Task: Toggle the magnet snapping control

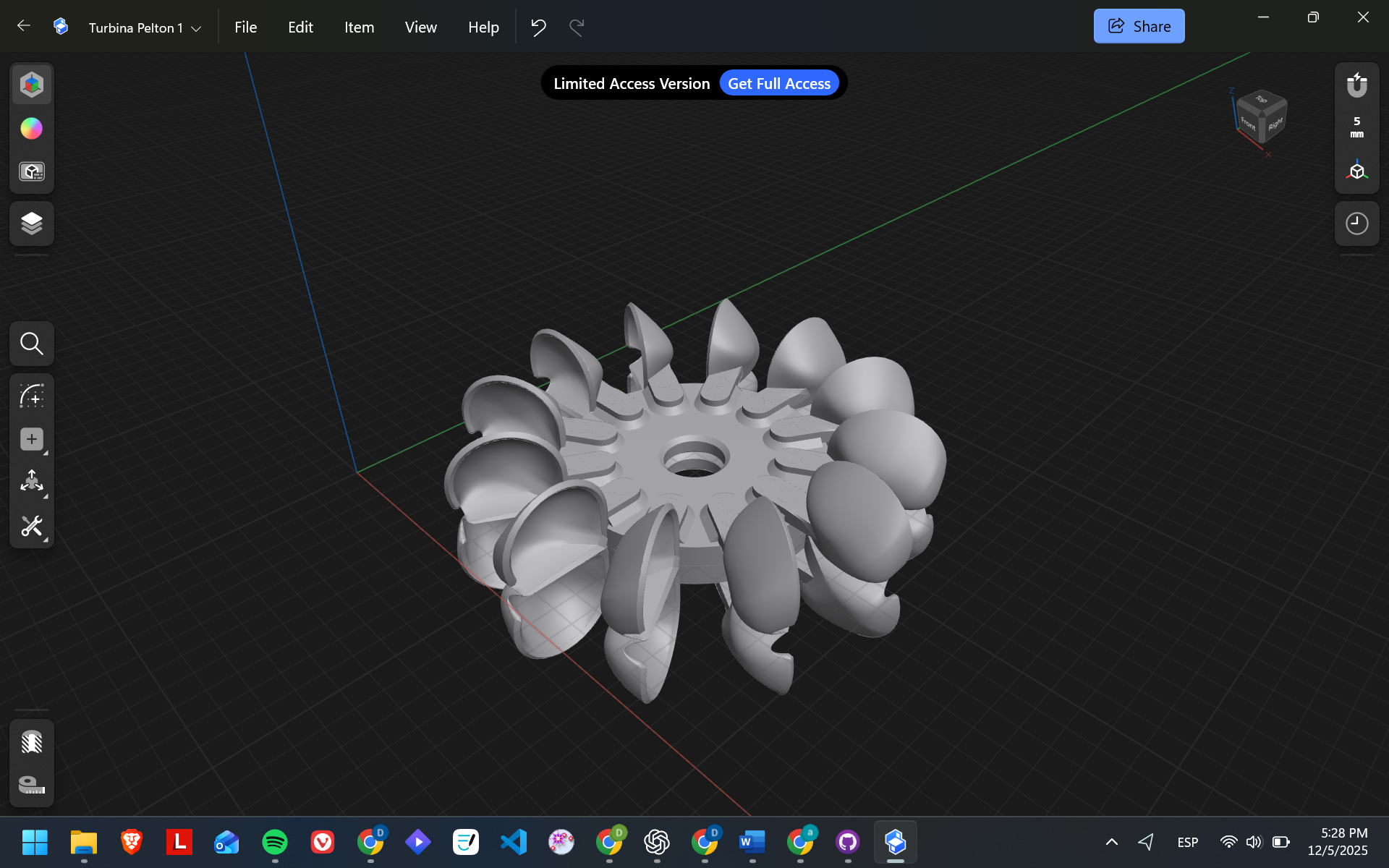Action: coord(1357,85)
